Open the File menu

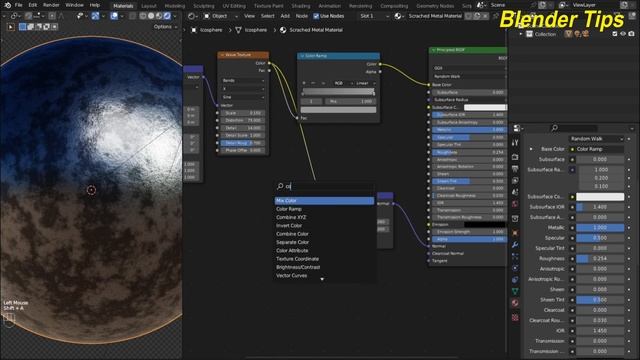[x=18, y=5]
